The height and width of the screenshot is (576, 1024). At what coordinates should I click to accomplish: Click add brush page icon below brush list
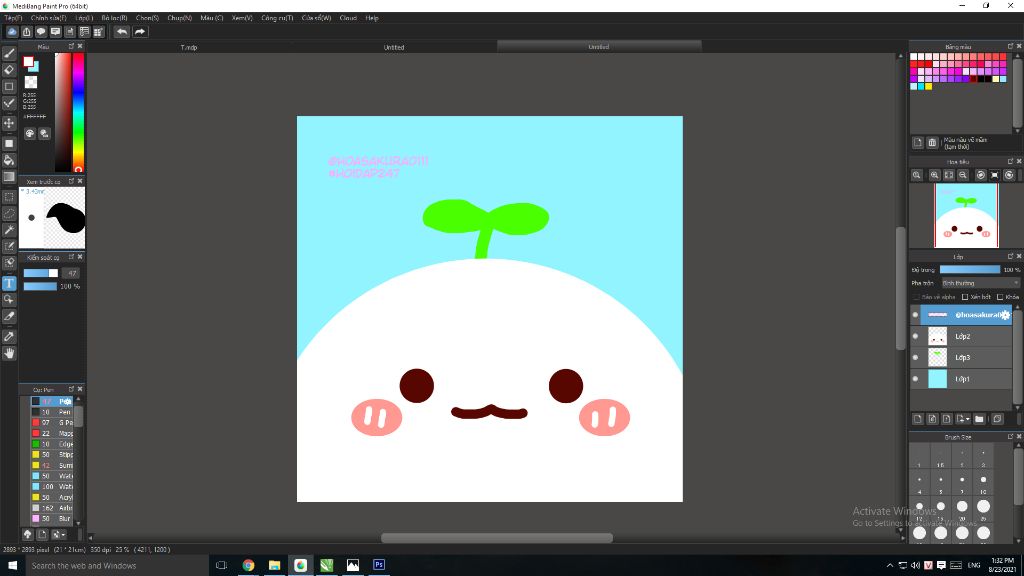(x=42, y=534)
